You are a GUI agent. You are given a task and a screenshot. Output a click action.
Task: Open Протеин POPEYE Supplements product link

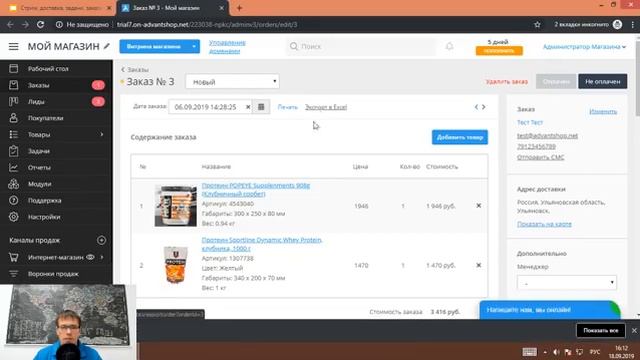click(256, 189)
